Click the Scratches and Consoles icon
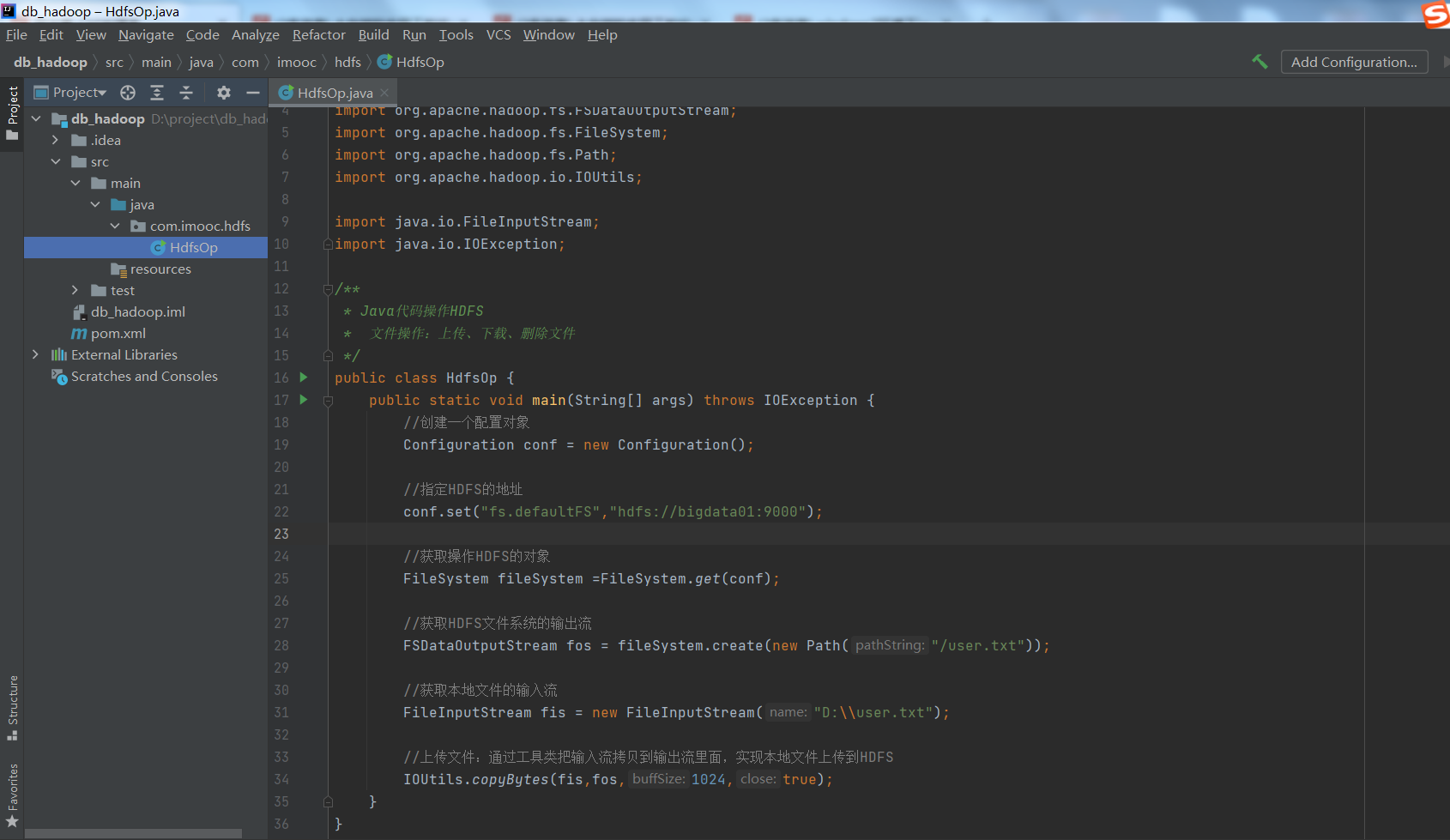Screen dimensions: 1450x840 59,377
